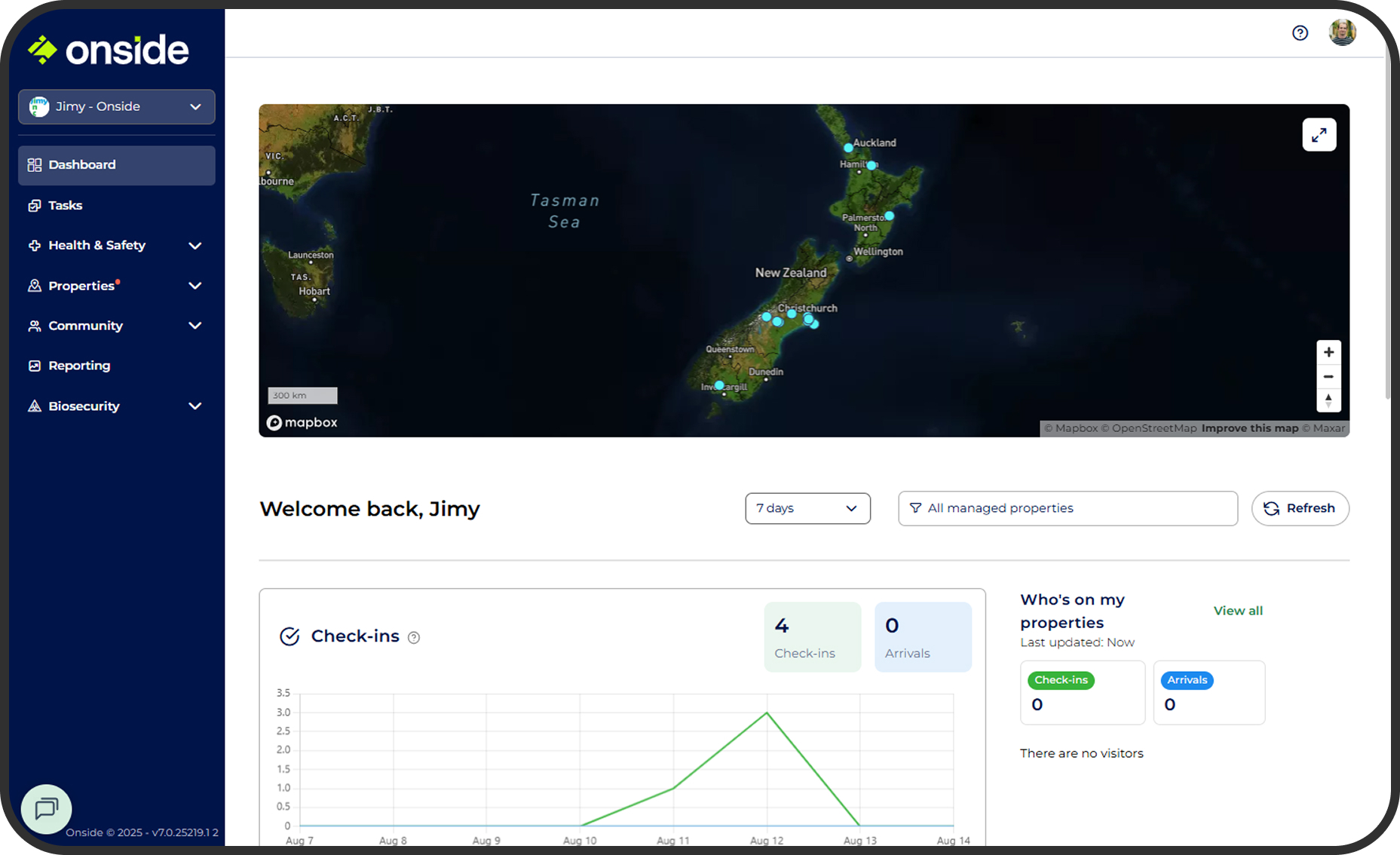This screenshot has height=855, width=1400.
Task: Open help via the question mark icon
Action: (x=1300, y=33)
